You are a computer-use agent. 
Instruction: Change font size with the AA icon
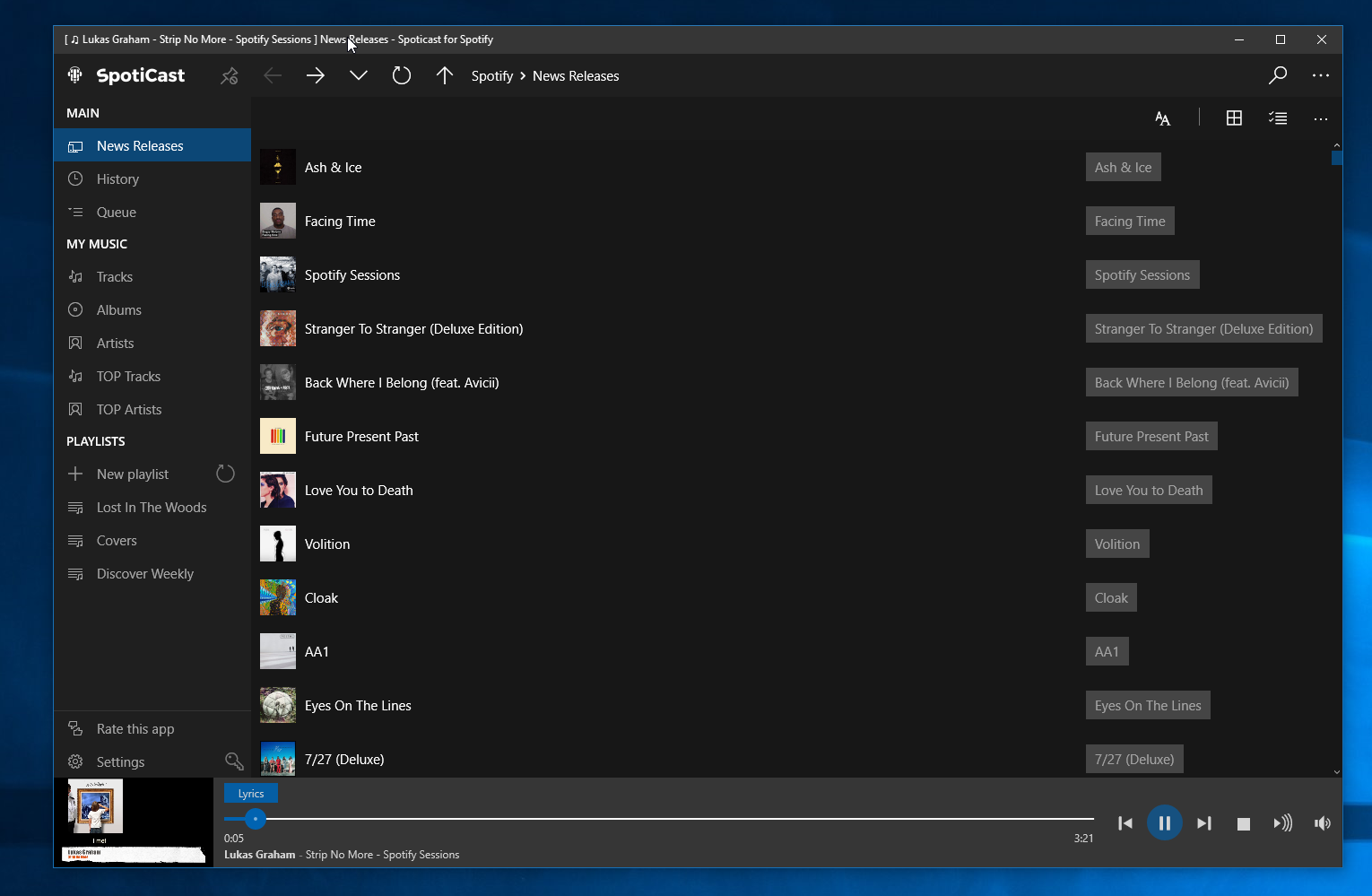click(x=1163, y=118)
